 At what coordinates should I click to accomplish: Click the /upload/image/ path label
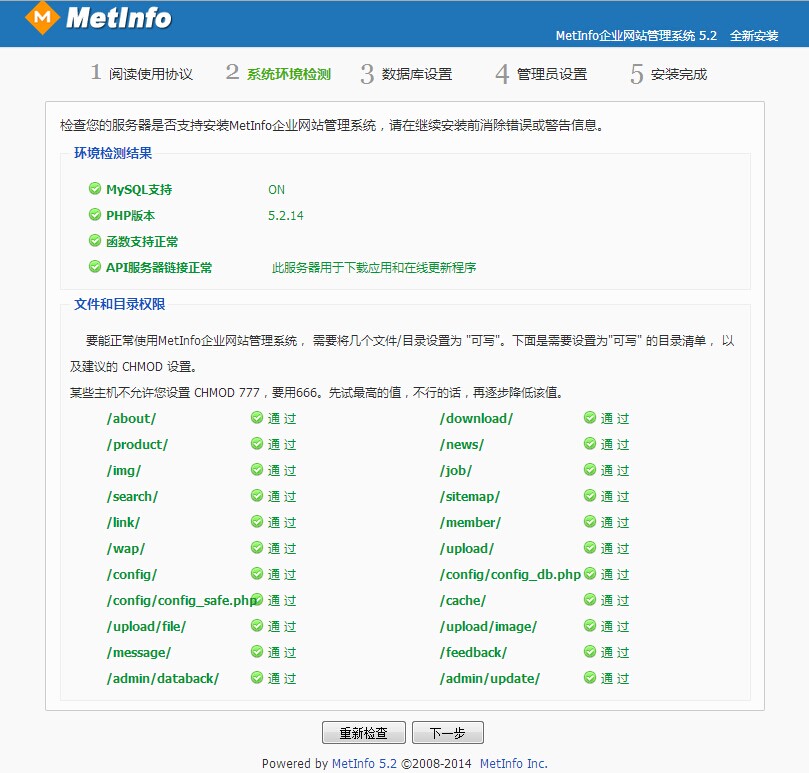point(488,626)
